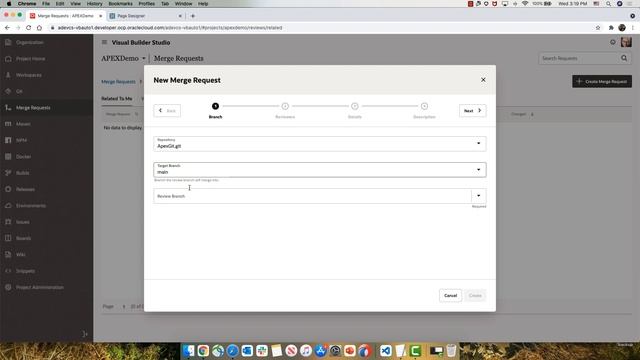This screenshot has height=360, width=640.
Task: Select the Description wizard step
Action: 424,110
